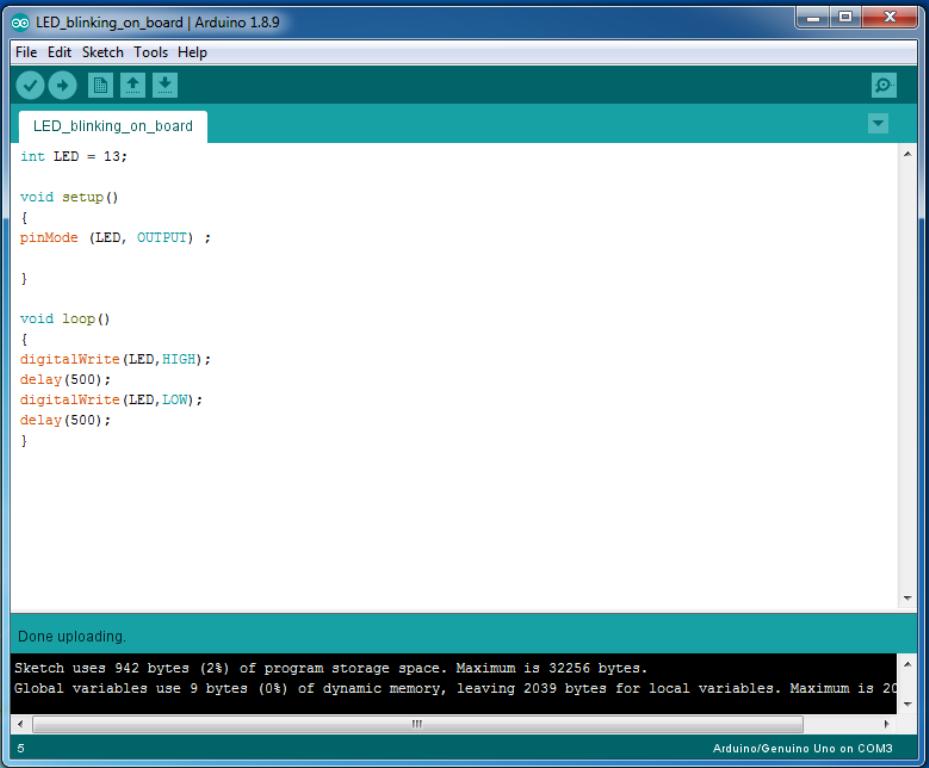Screen dimensions: 929x768
Task: Click the pinMode (LED, OUTPUT) line
Action: click(116, 238)
